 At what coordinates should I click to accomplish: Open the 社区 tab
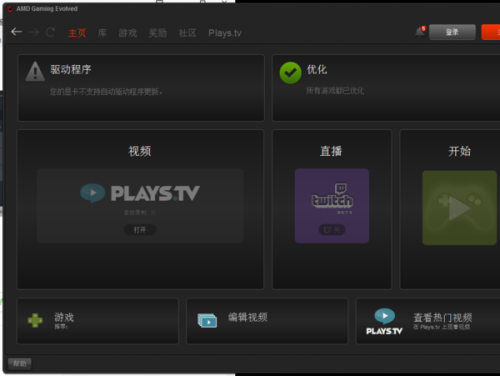click(x=187, y=33)
